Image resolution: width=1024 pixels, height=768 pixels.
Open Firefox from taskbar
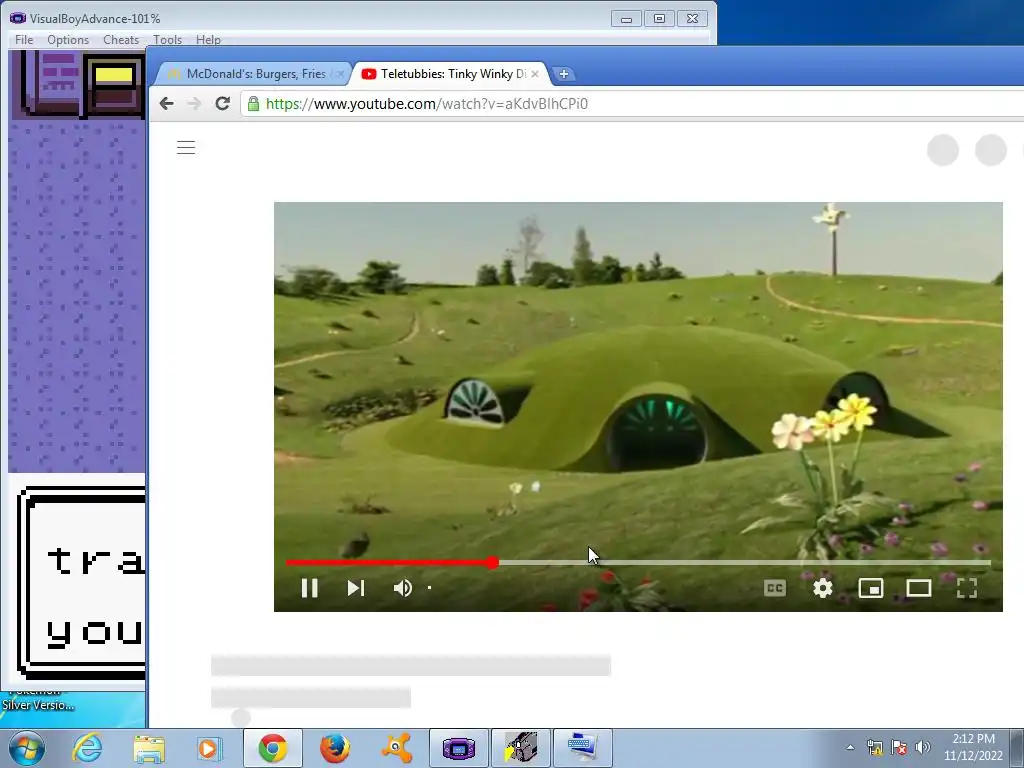tap(334, 748)
